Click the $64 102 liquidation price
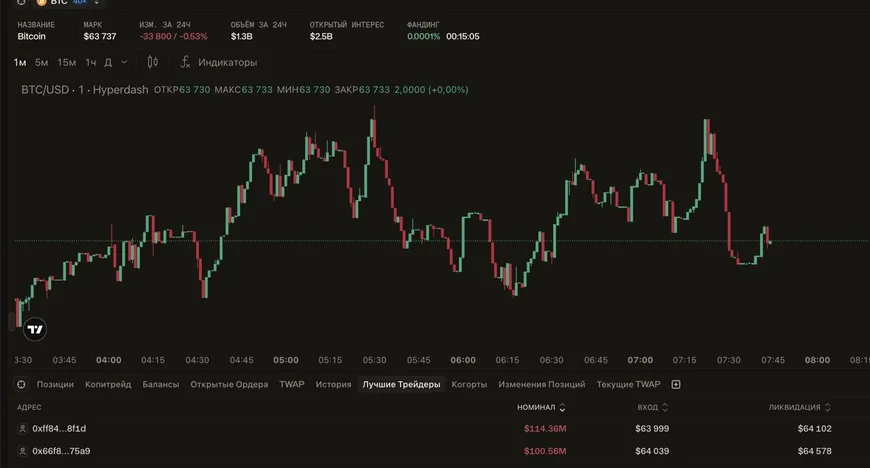 (x=815, y=429)
